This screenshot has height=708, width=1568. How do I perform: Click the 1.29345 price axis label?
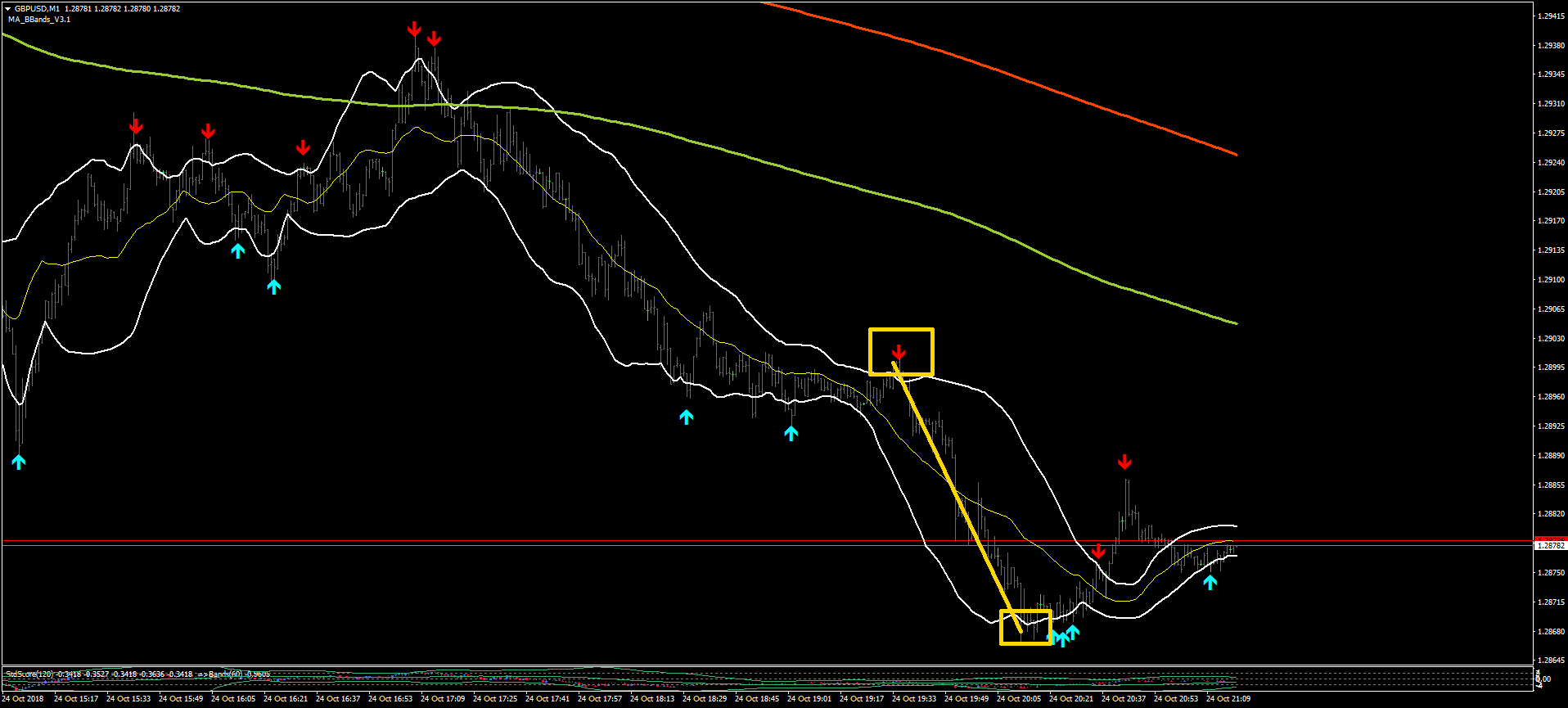1551,74
